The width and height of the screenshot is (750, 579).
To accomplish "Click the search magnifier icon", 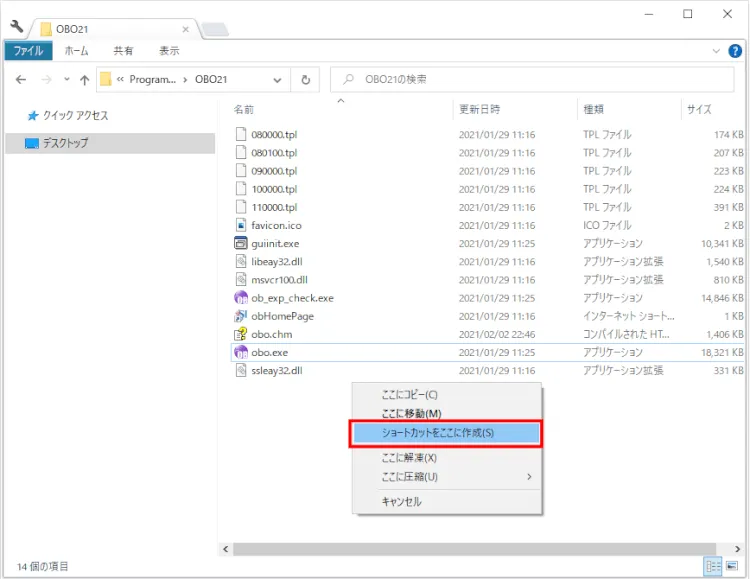I will [348, 79].
